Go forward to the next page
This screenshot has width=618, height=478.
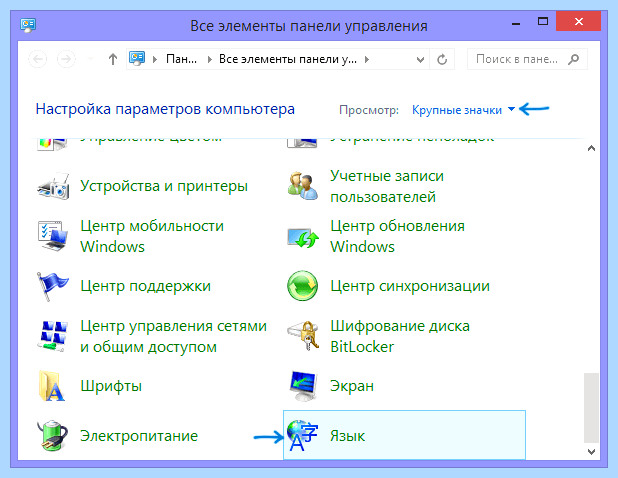point(66,59)
